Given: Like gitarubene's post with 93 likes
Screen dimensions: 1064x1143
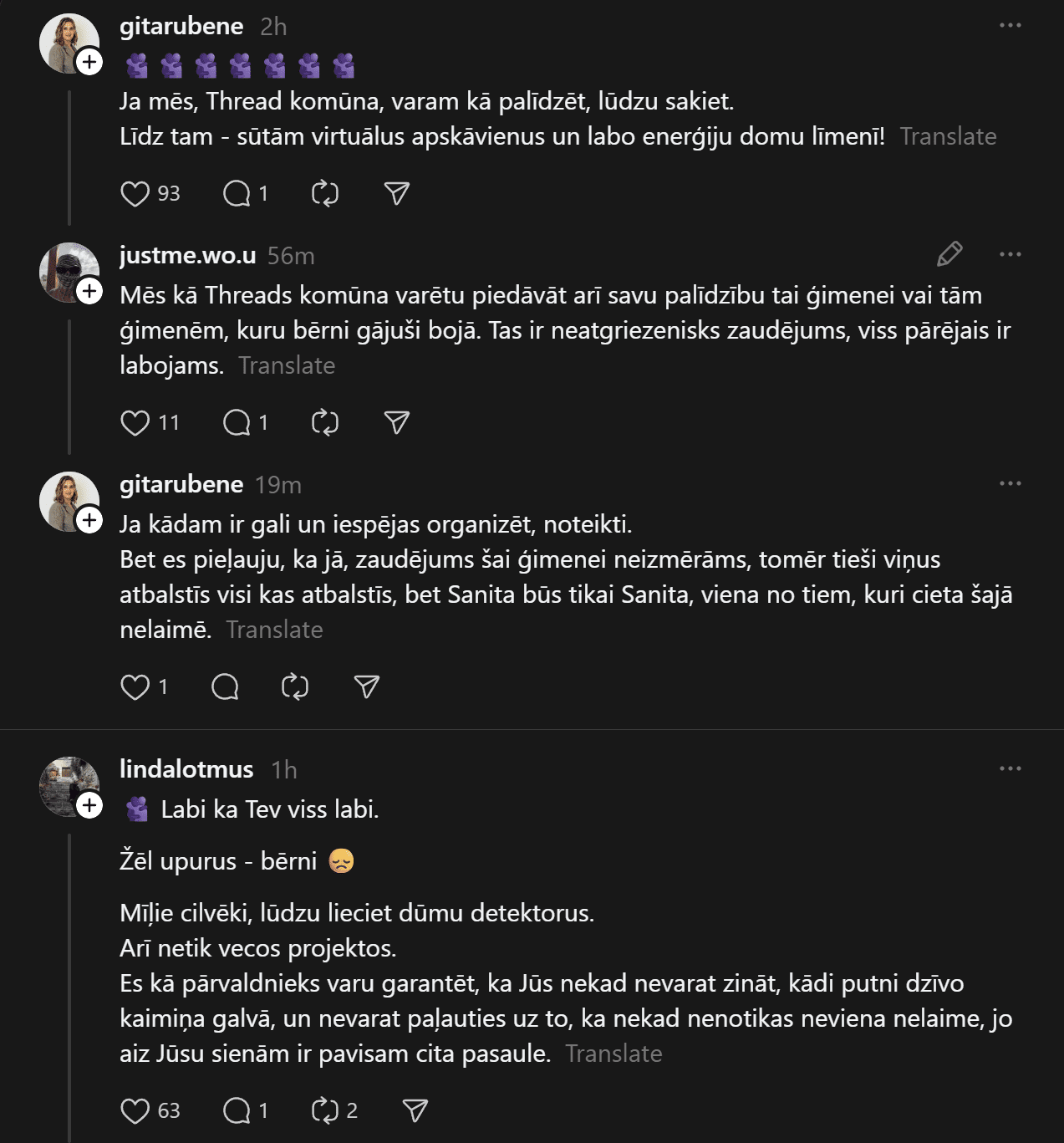Looking at the screenshot, I should [x=135, y=194].
